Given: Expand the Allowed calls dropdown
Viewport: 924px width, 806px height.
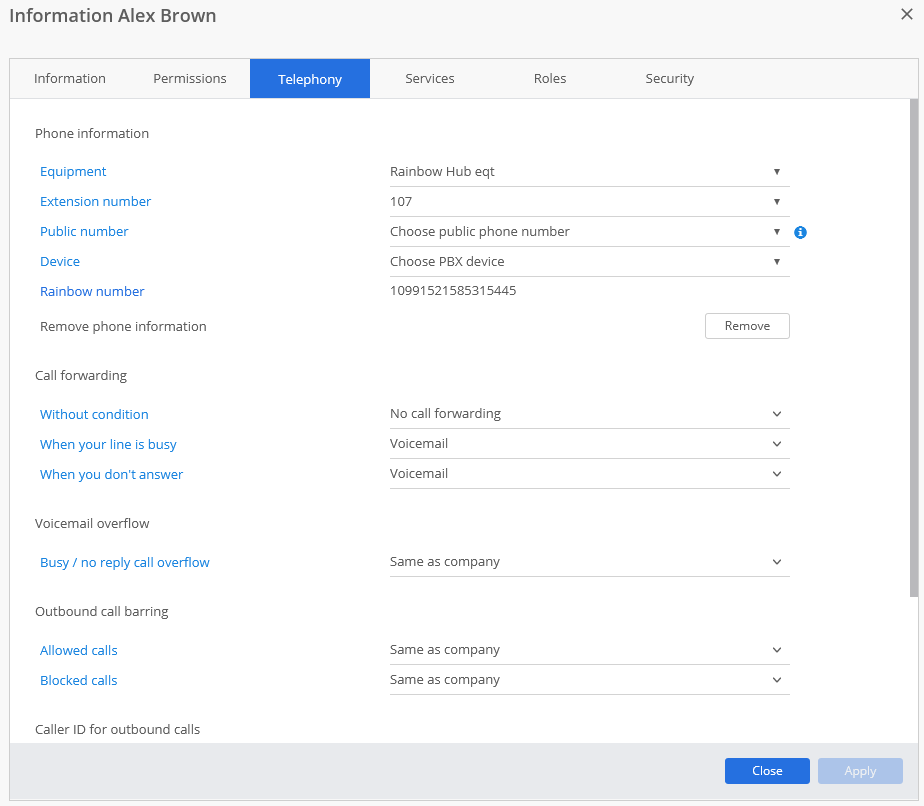Looking at the screenshot, I should point(589,649).
